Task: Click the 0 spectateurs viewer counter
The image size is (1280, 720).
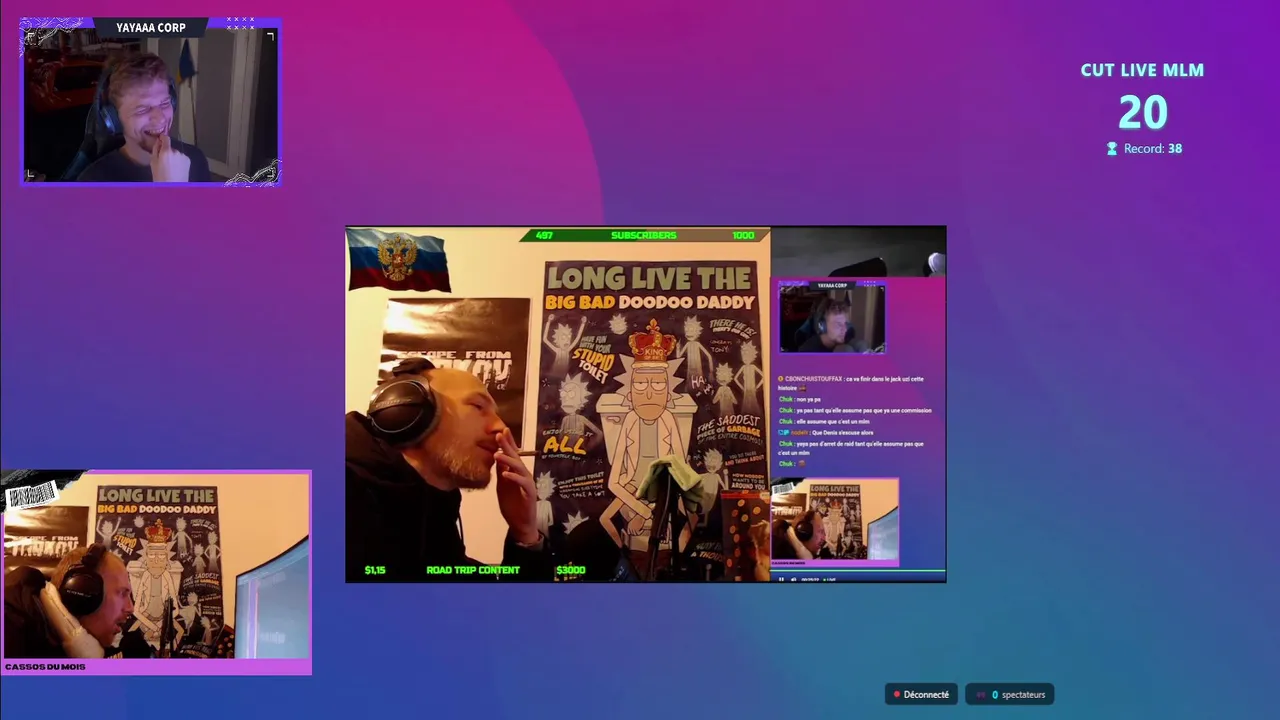Action: click(x=1010, y=694)
